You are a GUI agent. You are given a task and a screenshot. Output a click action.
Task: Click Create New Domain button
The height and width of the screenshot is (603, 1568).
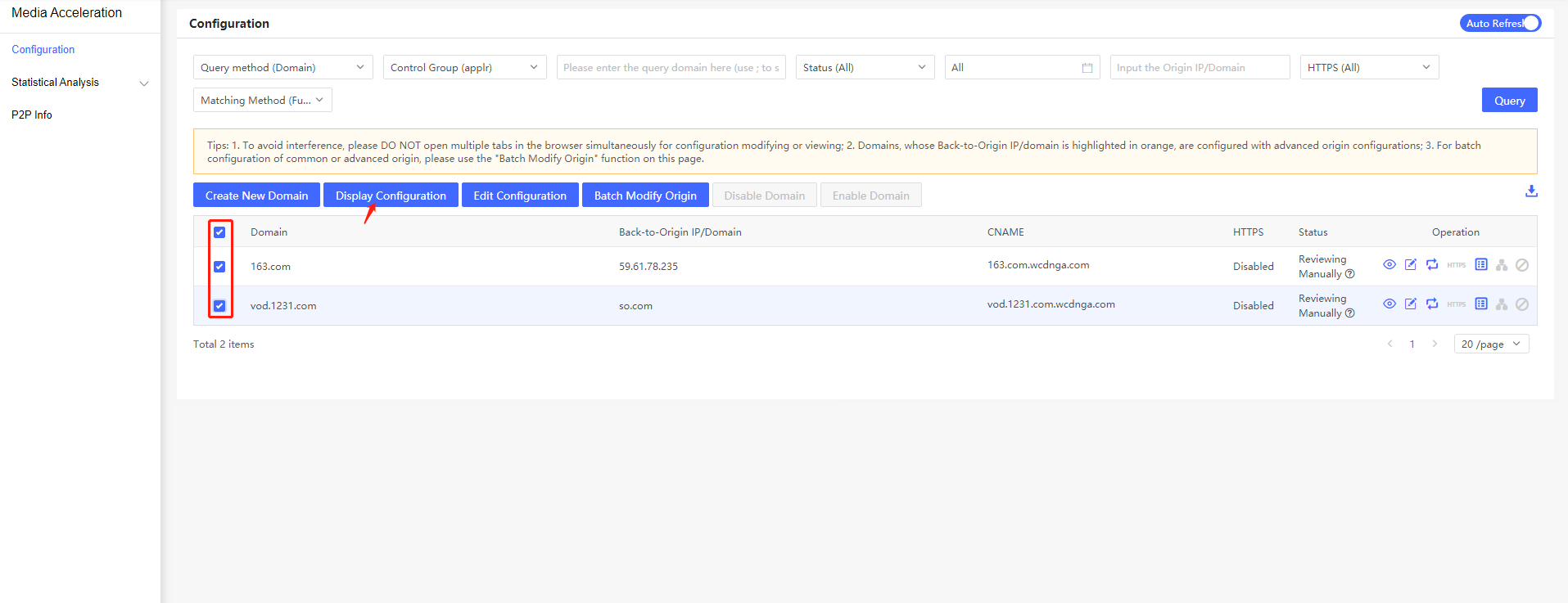click(257, 195)
